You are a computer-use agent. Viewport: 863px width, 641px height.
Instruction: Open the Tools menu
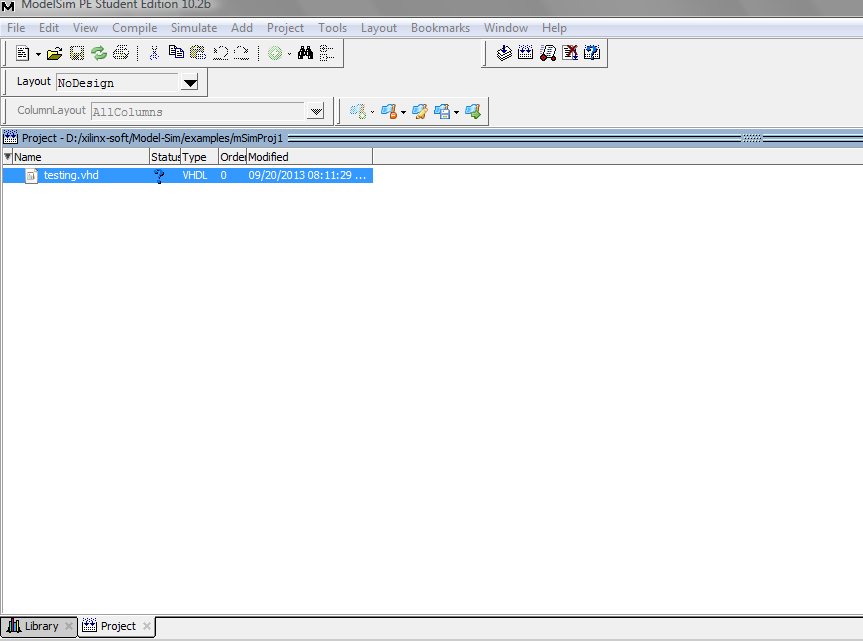332,28
